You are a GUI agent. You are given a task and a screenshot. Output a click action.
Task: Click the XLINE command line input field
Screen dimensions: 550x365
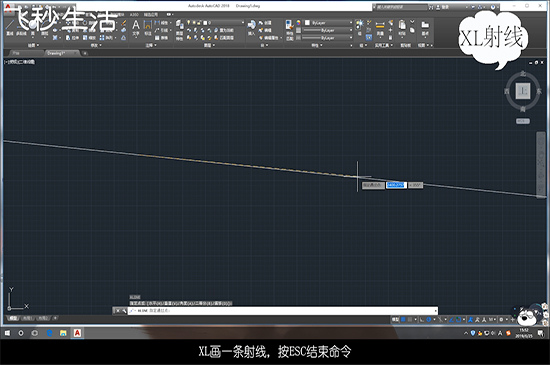(283, 311)
